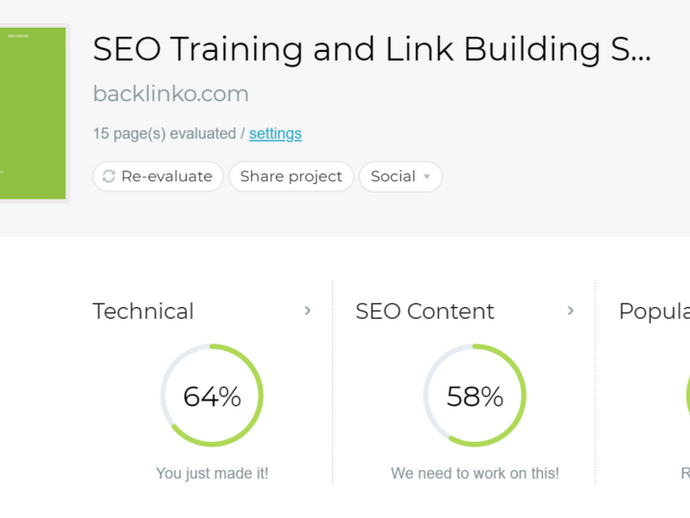
Task: Expand the SEO Content section chevron
Action: coord(571,311)
